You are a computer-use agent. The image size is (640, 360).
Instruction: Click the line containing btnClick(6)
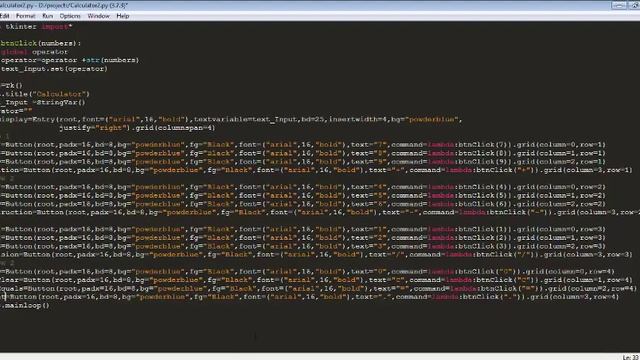pos(303,204)
